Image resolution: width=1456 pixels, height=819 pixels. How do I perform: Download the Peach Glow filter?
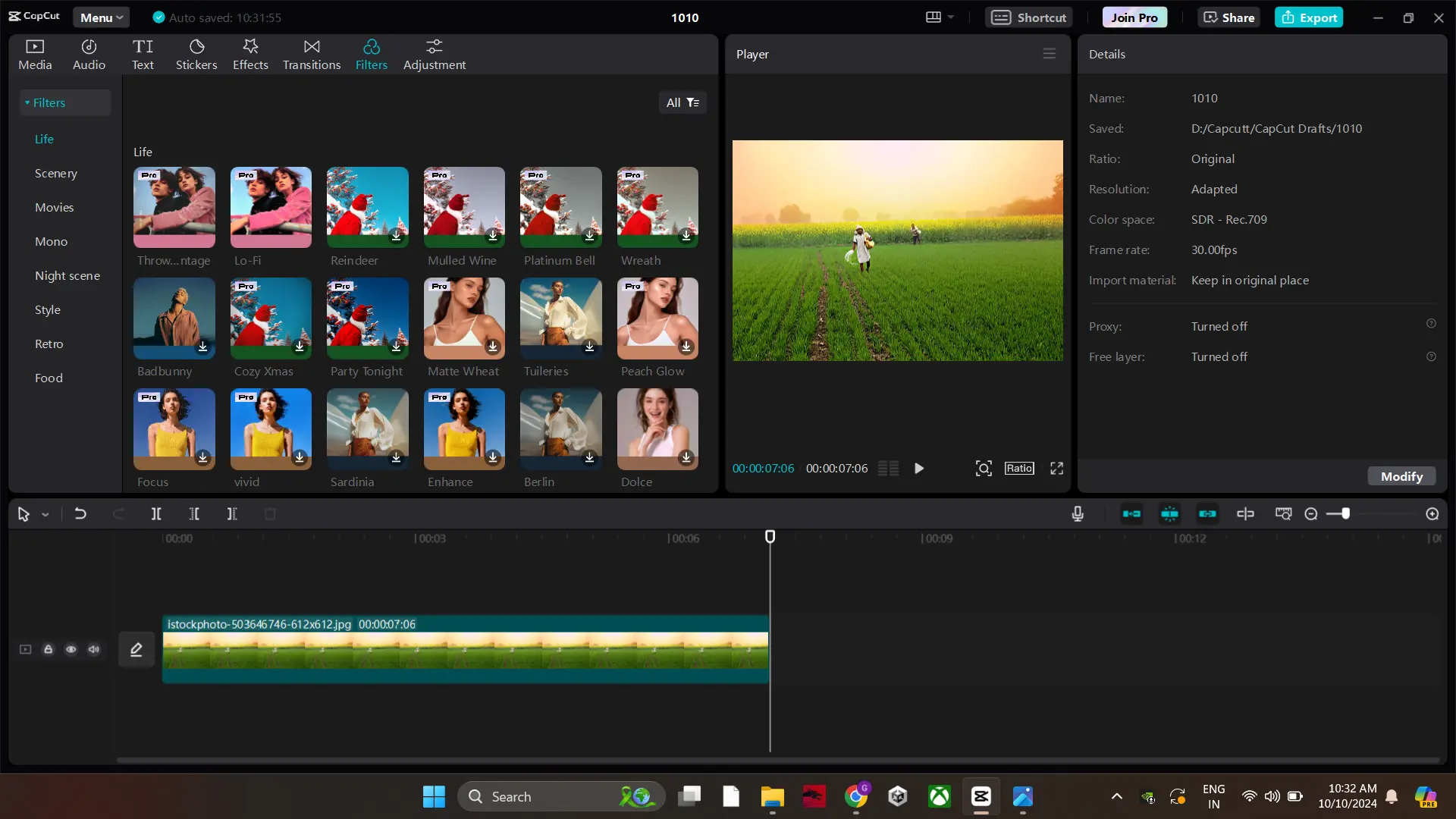(686, 347)
